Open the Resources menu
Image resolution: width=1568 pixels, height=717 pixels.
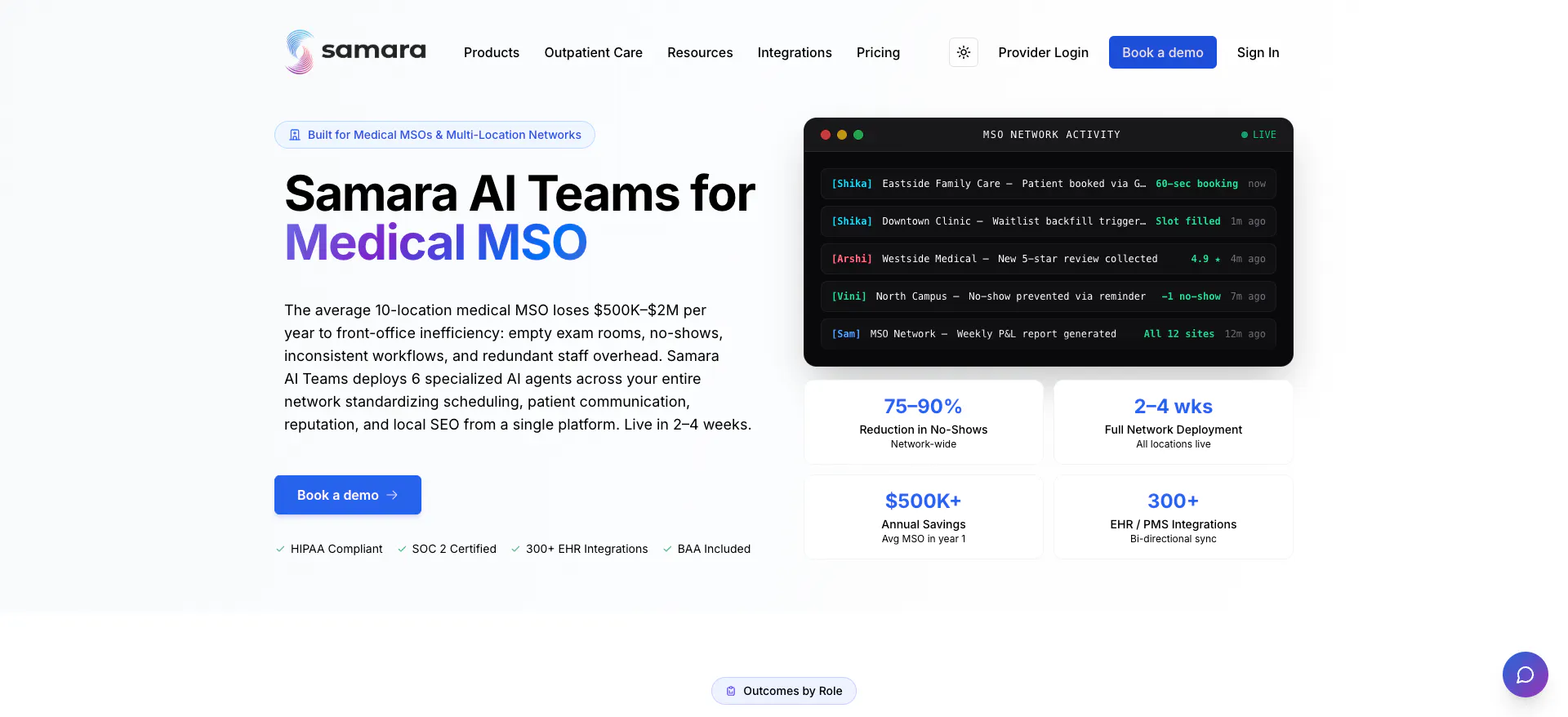(700, 52)
